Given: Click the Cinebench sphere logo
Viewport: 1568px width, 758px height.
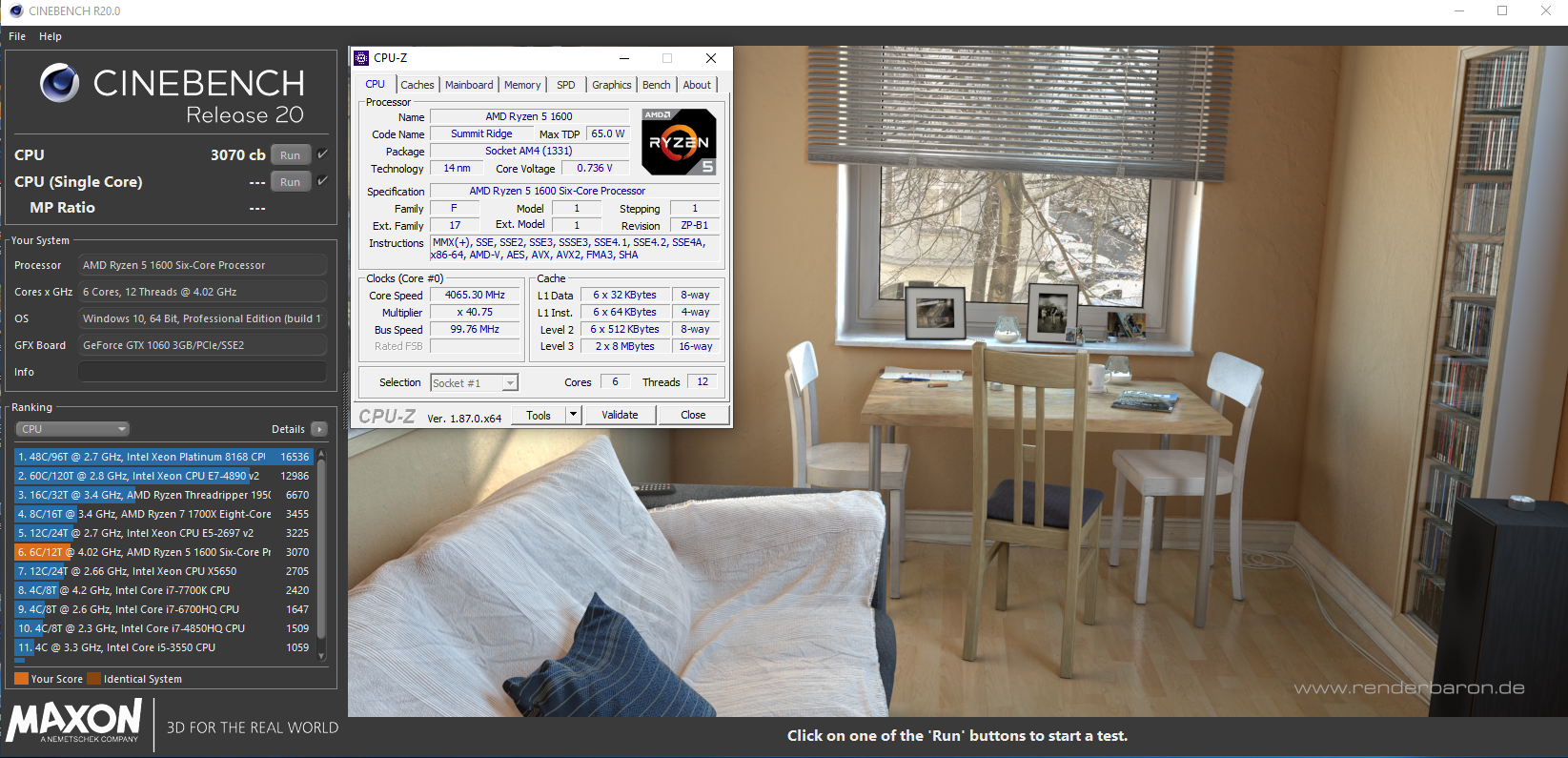Looking at the screenshot, I should pos(59,84).
